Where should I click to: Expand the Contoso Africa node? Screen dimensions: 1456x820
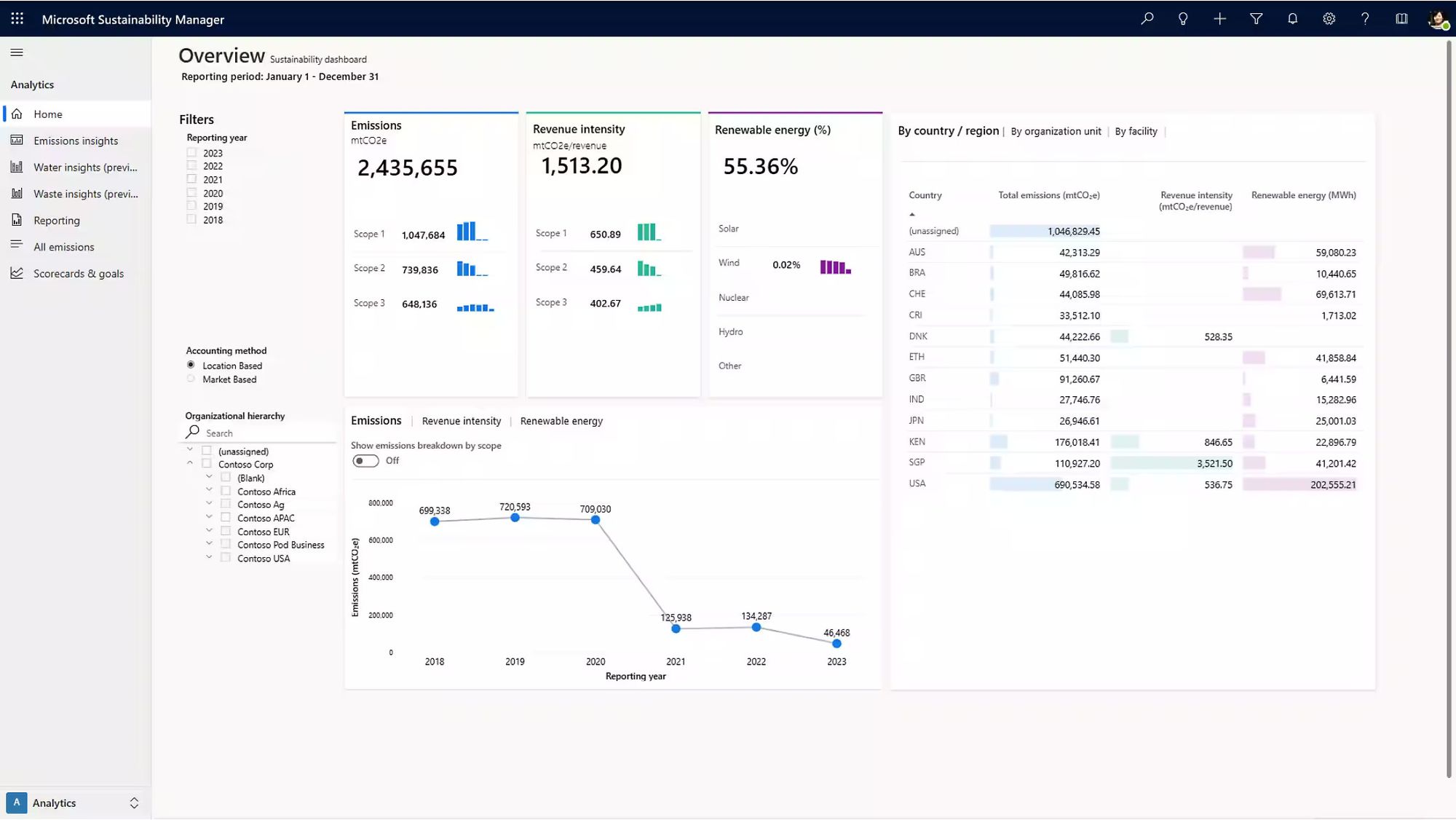(209, 490)
